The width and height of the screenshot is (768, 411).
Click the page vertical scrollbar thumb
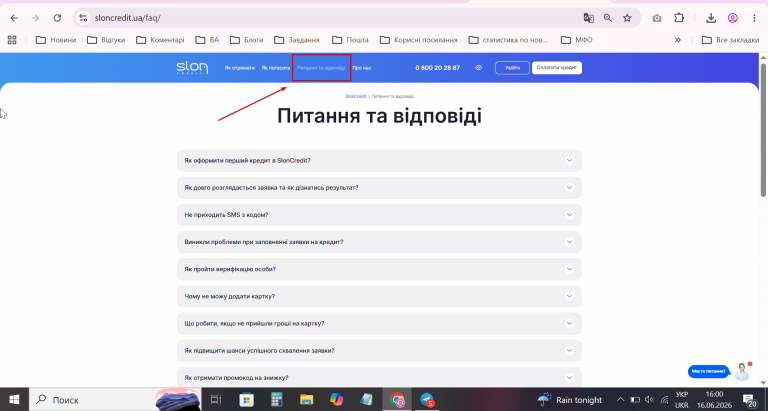click(x=763, y=130)
